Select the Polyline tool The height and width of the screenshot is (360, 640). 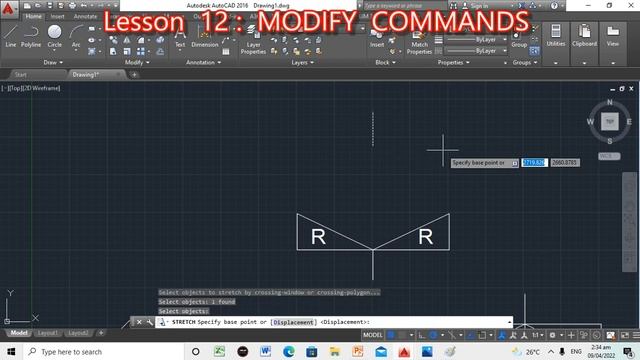coord(31,36)
